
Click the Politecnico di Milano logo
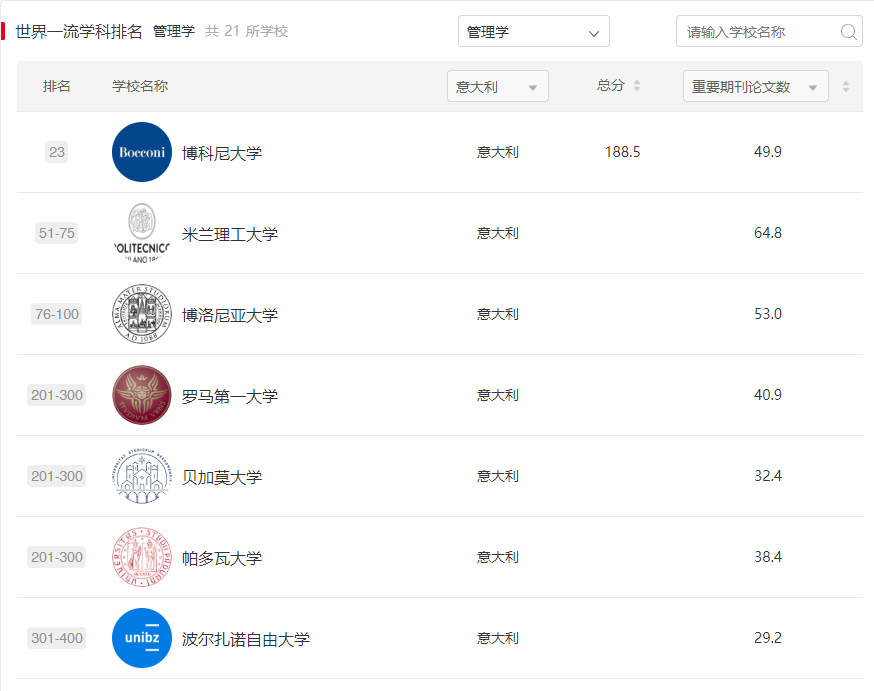pyautogui.click(x=142, y=233)
